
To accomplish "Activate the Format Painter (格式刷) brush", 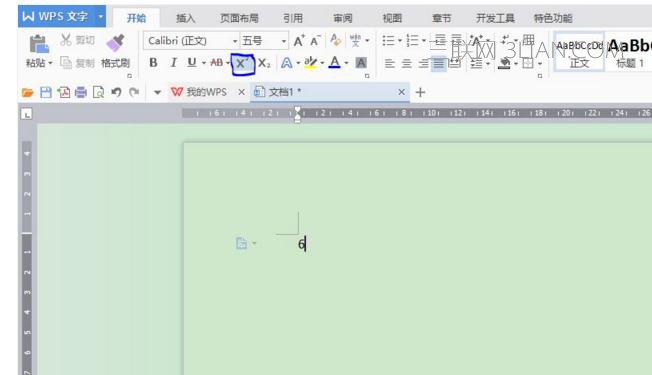I will click(115, 43).
